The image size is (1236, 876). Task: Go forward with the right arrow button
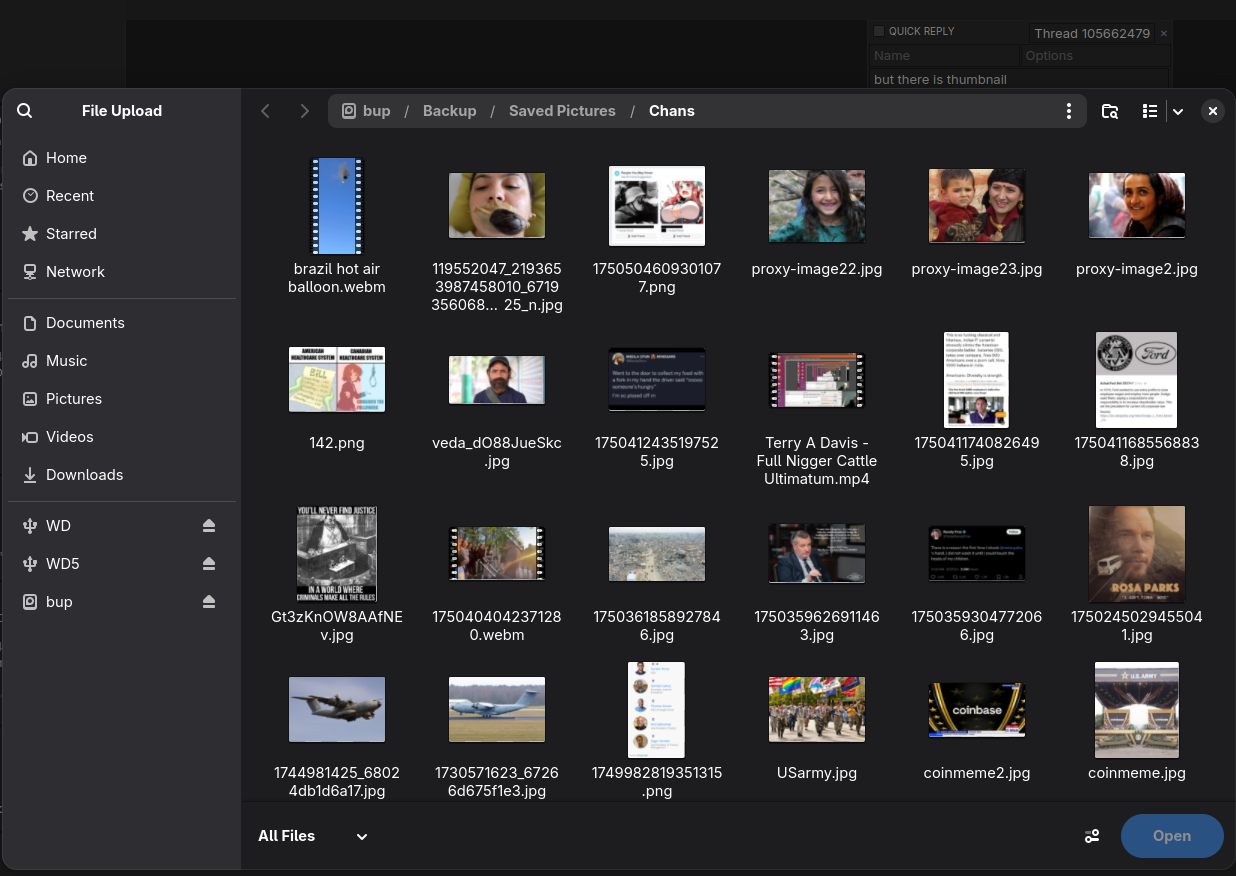pyautogui.click(x=304, y=111)
